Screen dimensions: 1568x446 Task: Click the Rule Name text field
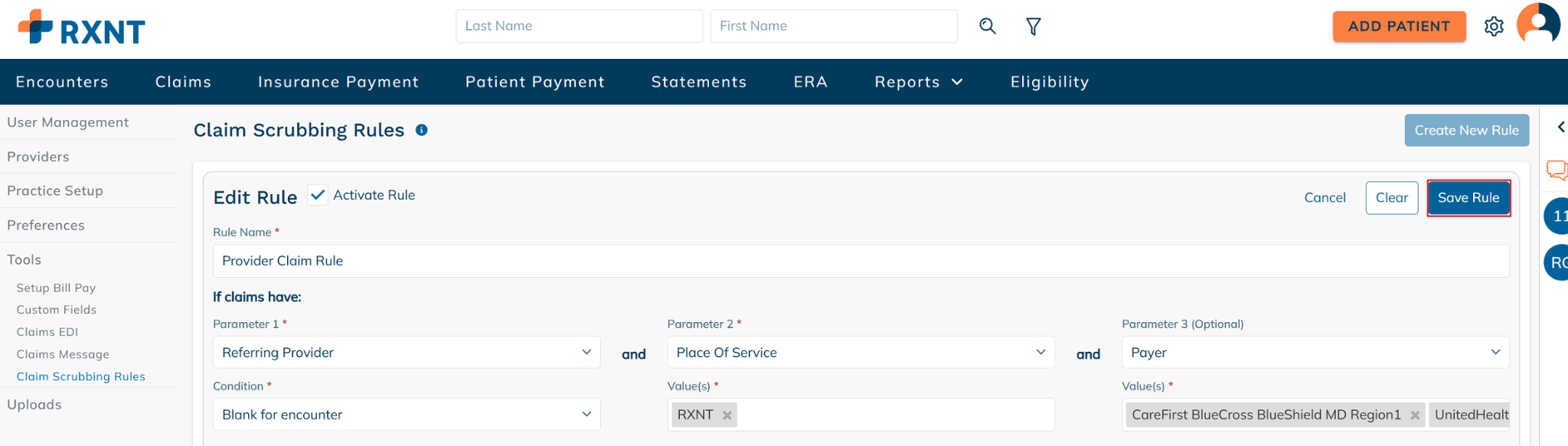861,261
